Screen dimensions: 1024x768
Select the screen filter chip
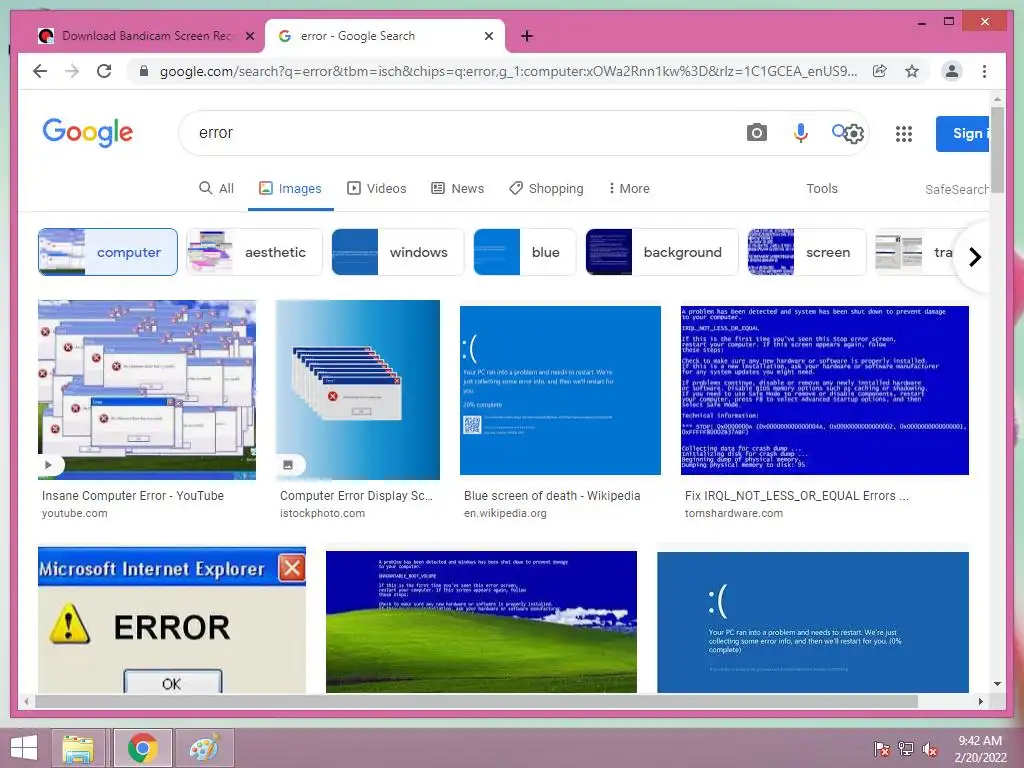807,252
